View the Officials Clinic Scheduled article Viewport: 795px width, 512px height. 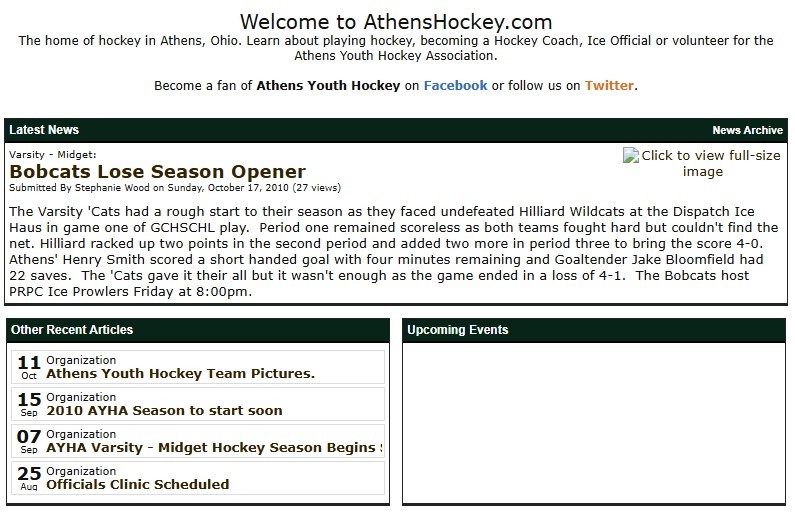(137, 484)
